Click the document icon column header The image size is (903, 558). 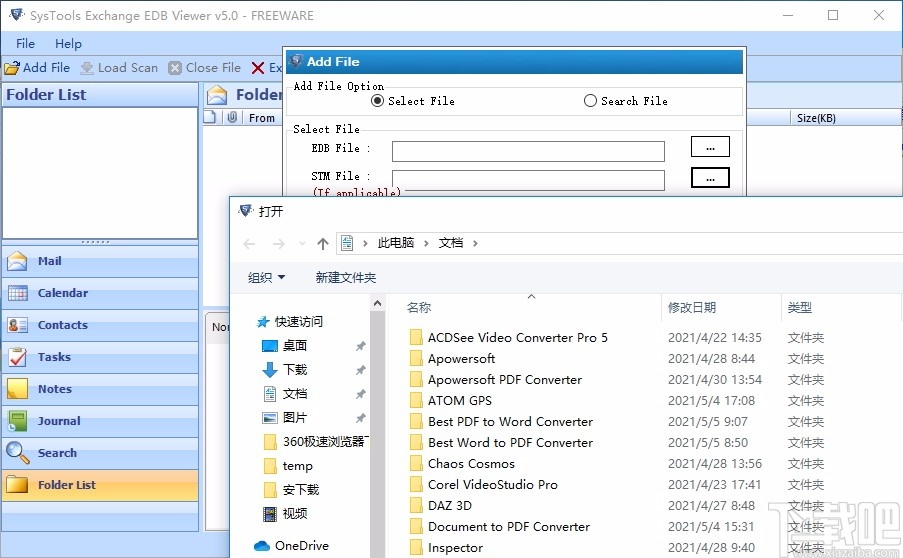point(210,117)
